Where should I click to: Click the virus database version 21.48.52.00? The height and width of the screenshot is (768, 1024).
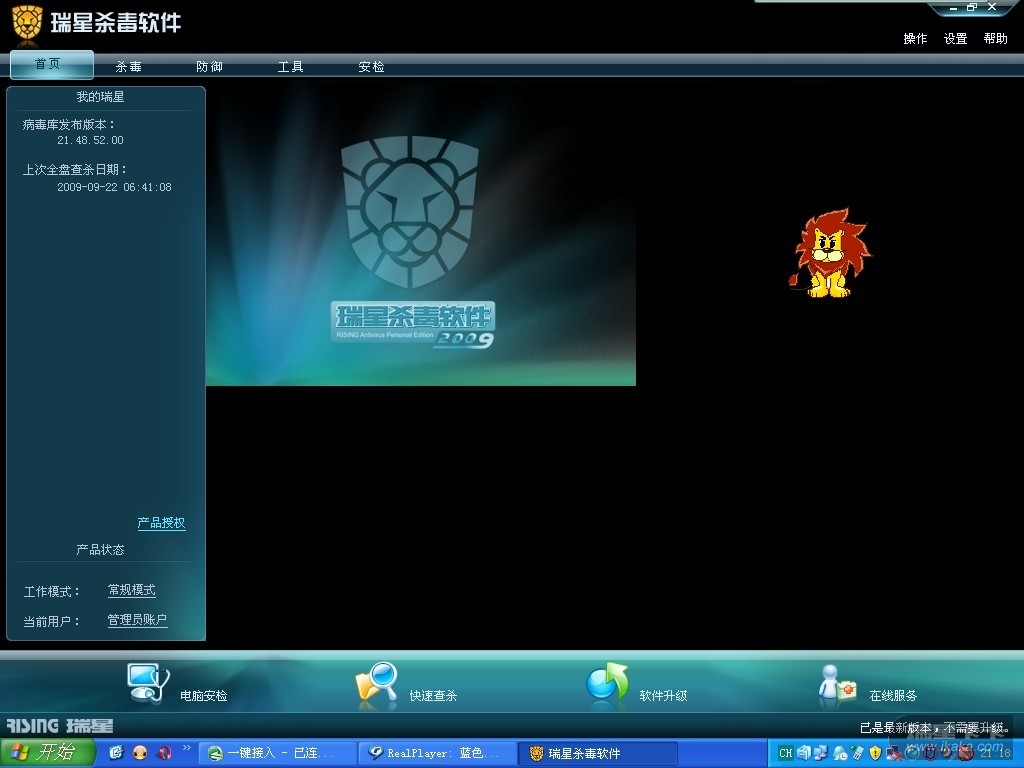90,140
